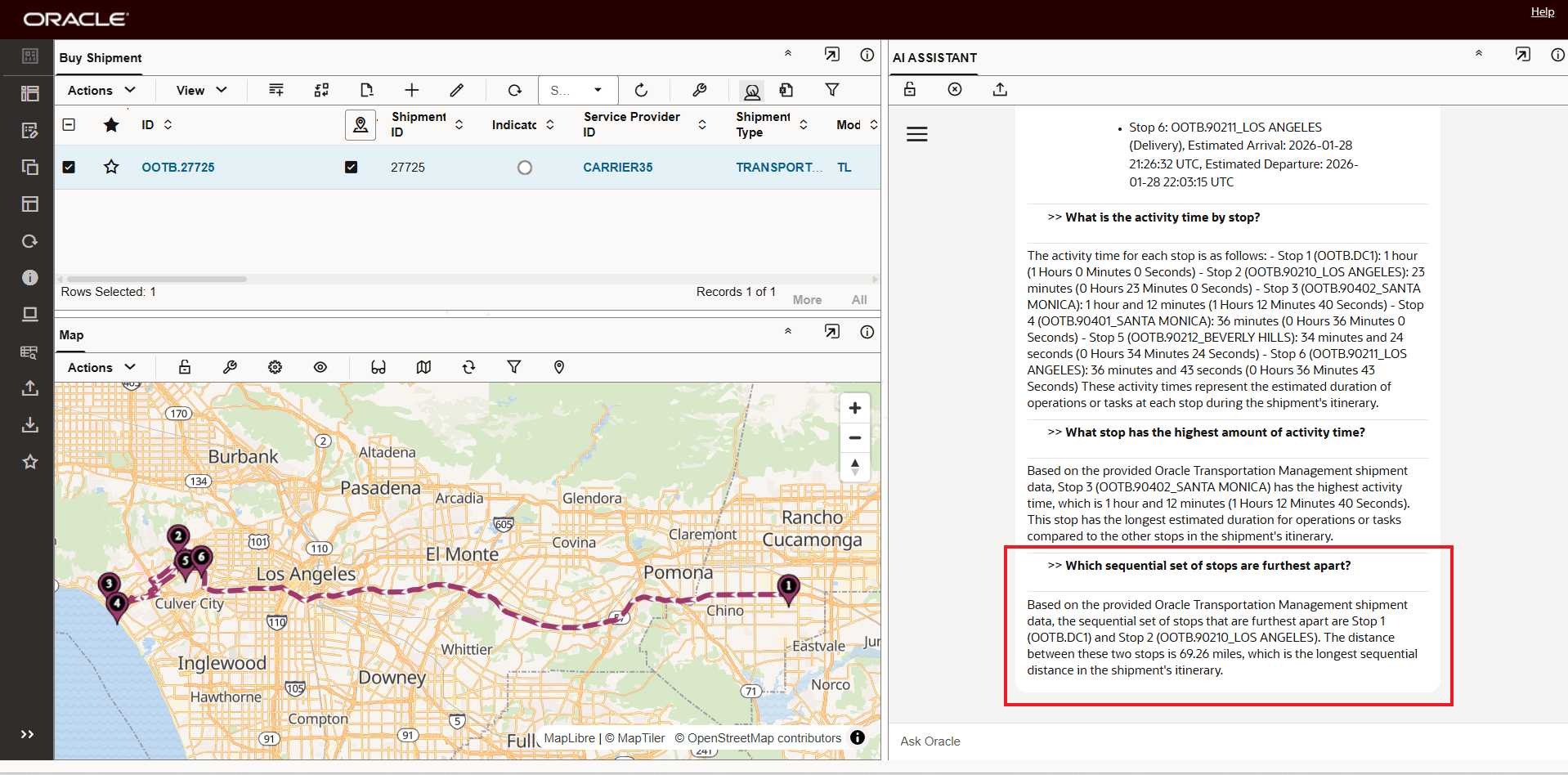
Task: Click the map zoom in plus button
Action: [854, 408]
